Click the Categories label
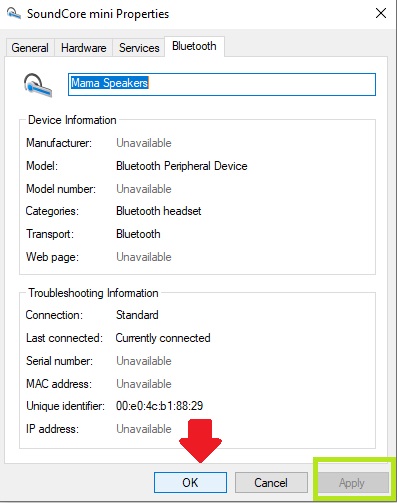397x503 pixels. 52,211
